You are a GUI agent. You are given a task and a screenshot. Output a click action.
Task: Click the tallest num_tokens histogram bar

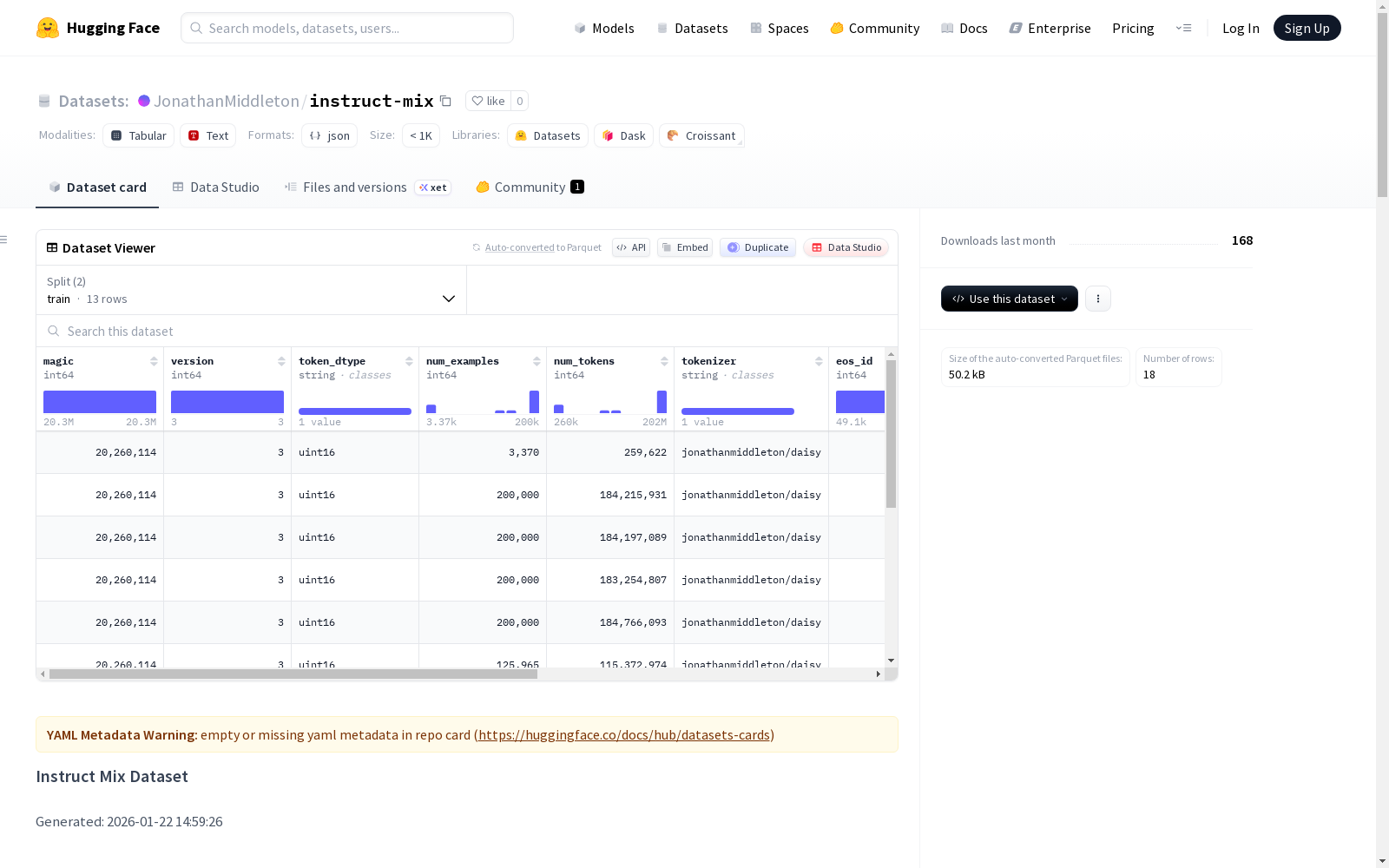(x=662, y=402)
